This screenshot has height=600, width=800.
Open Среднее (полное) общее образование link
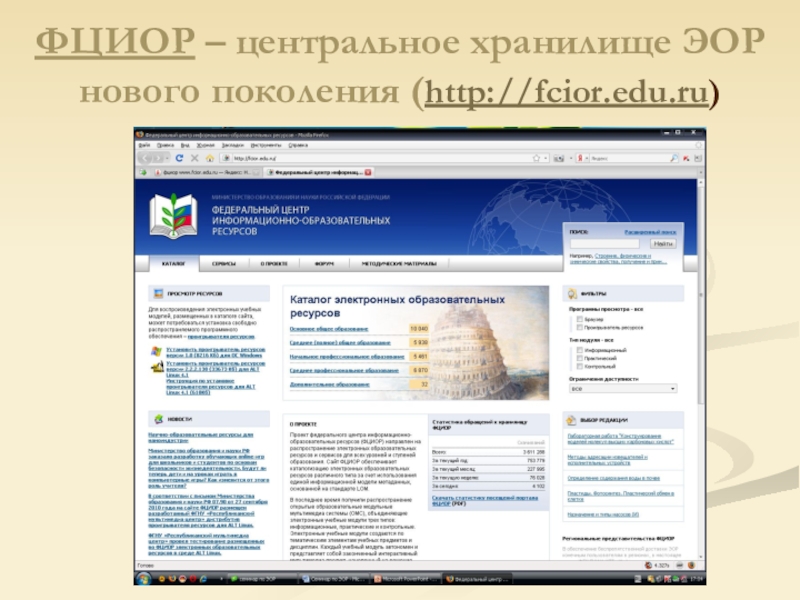pyautogui.click(x=340, y=343)
